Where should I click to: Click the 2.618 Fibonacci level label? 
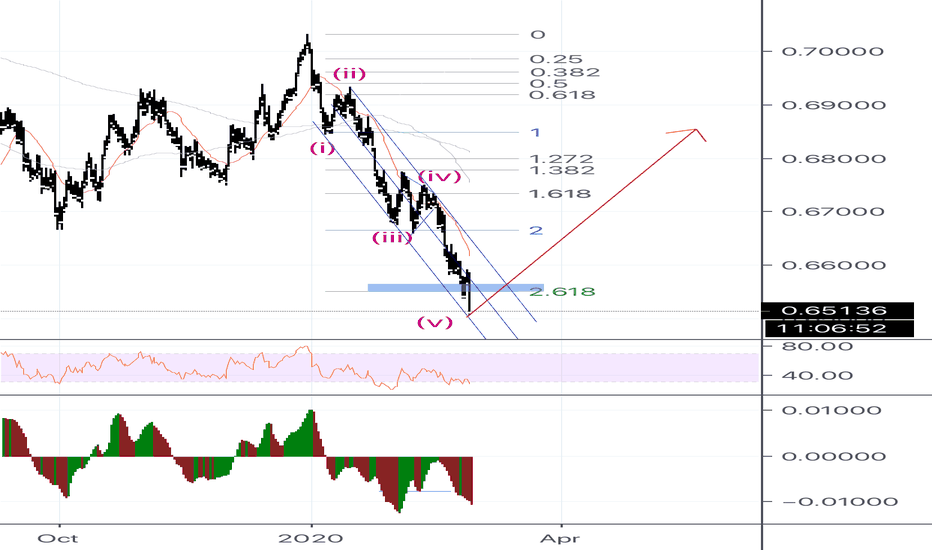[x=562, y=291]
